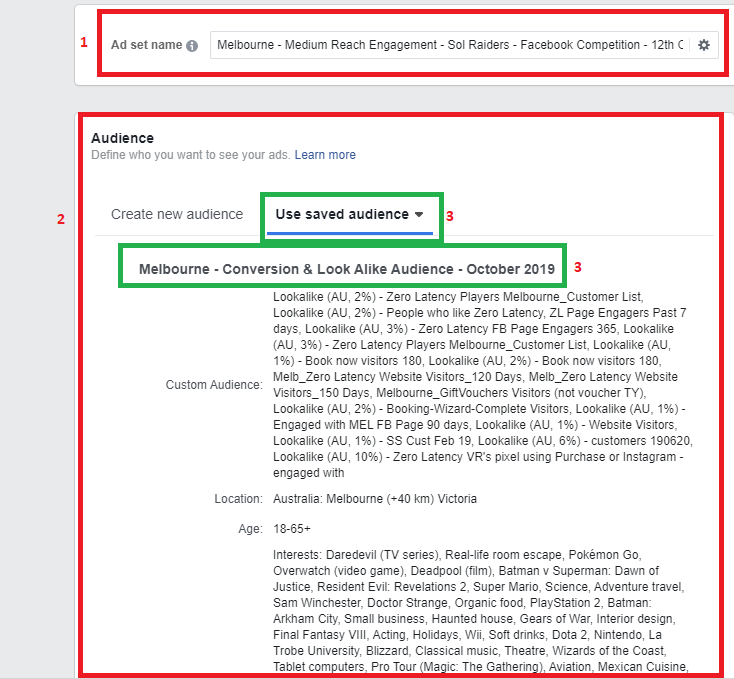The width and height of the screenshot is (734, 679).
Task: Click the Audience section heading
Action: click(x=122, y=138)
